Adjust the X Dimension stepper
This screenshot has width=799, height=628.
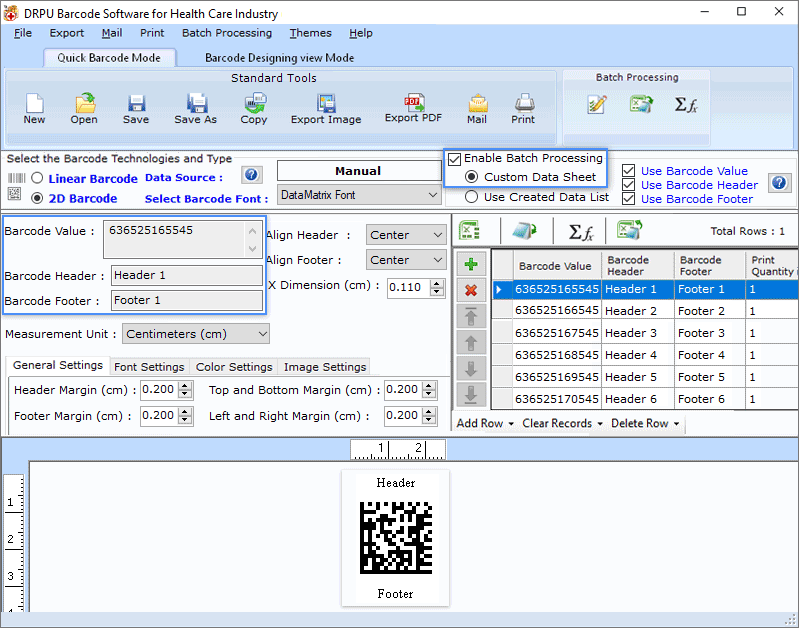437,287
